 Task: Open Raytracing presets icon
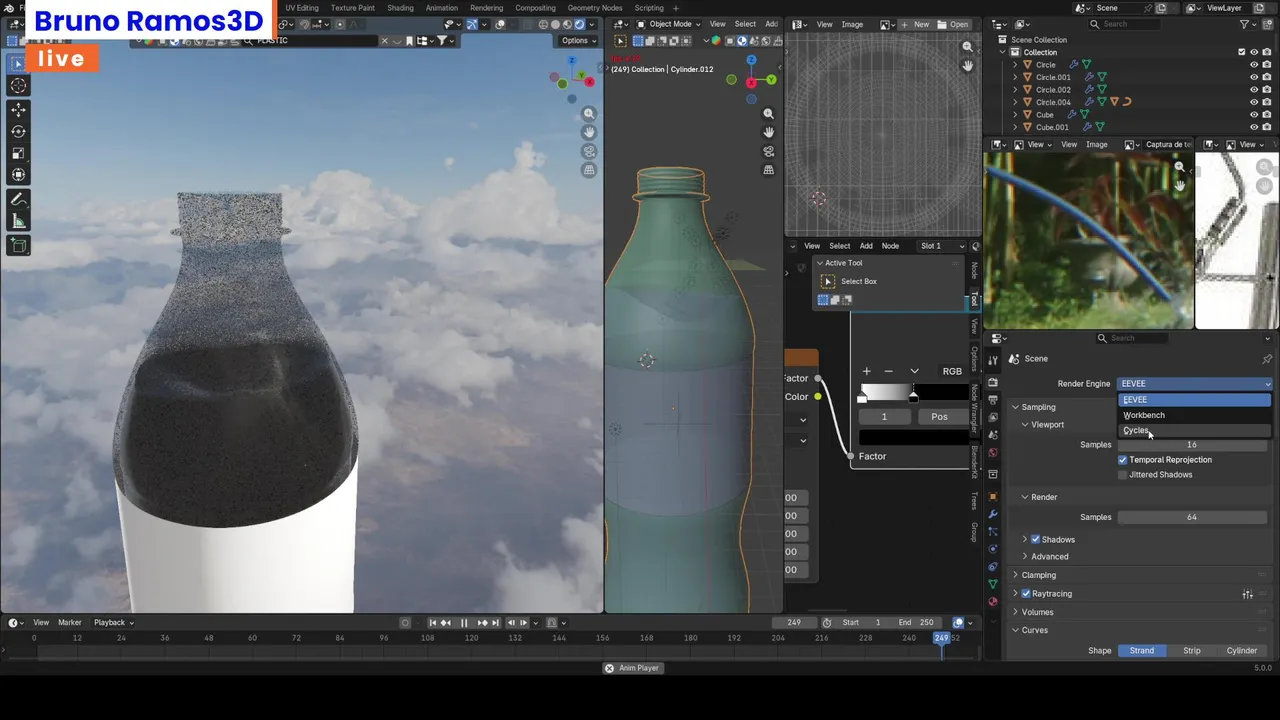(1248, 594)
